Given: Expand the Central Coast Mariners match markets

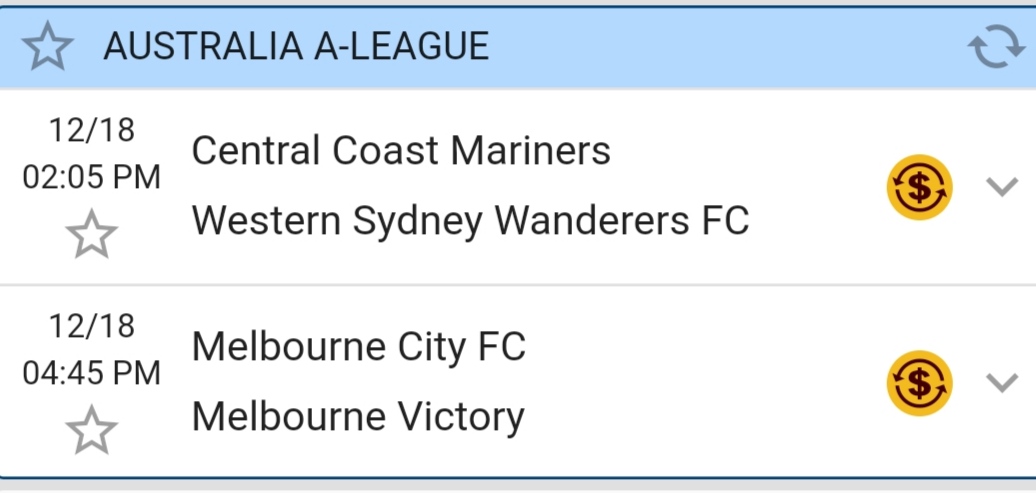Looking at the screenshot, I should pyautogui.click(x=1001, y=187).
